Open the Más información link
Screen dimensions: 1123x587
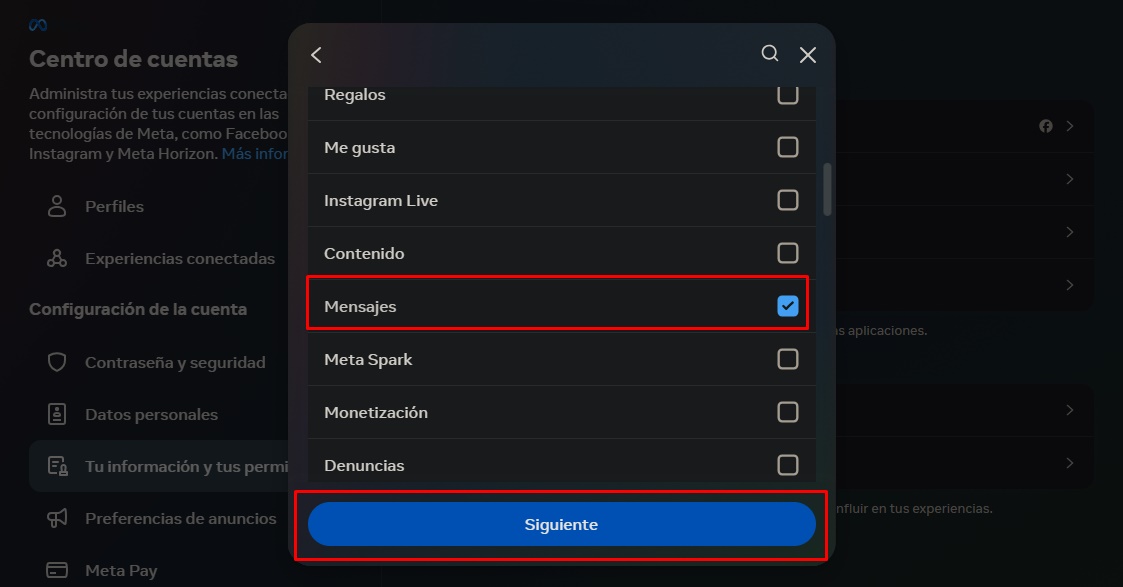[x=255, y=154]
